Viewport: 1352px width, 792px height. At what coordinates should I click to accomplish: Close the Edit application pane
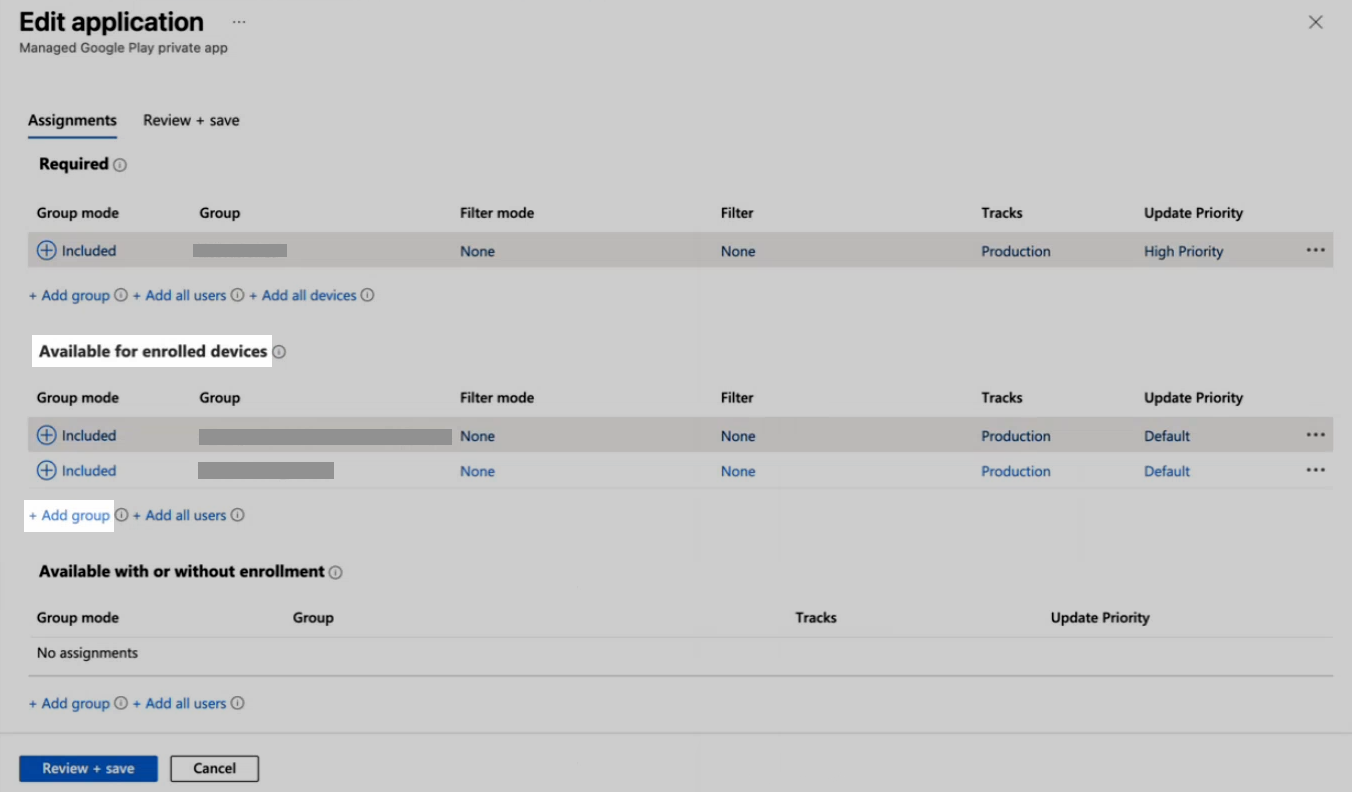(1316, 22)
